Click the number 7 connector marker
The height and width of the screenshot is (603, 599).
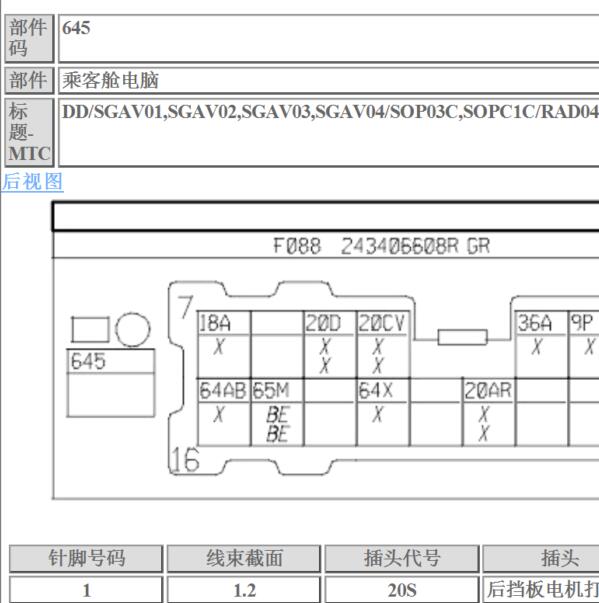(185, 307)
